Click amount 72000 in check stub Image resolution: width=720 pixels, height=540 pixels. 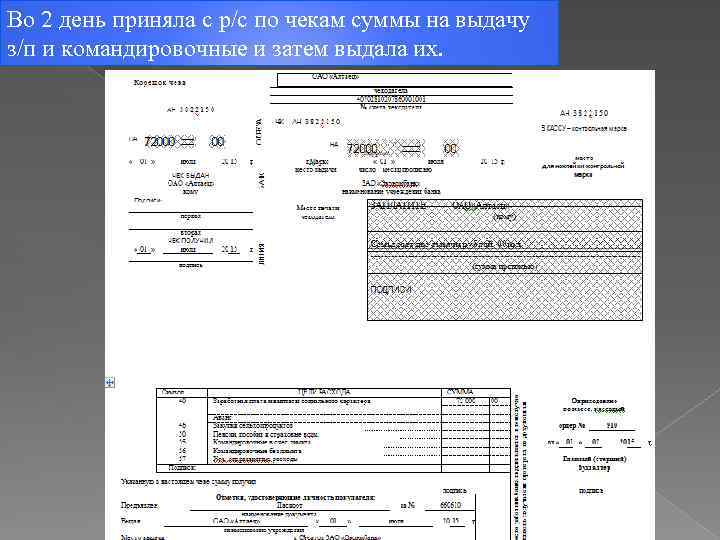[159, 142]
